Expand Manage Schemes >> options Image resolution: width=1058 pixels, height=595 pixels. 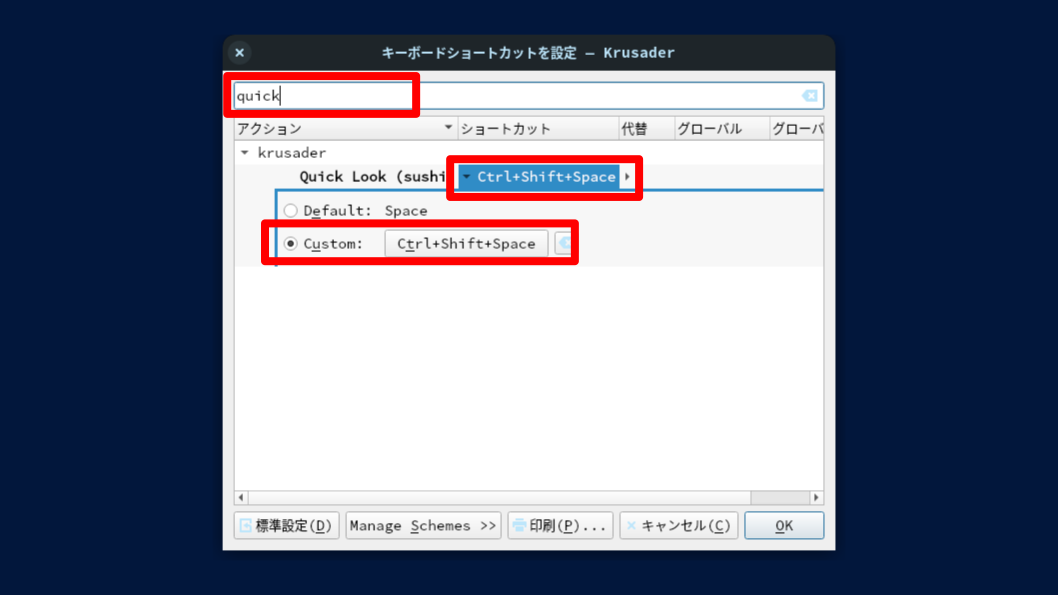click(424, 526)
